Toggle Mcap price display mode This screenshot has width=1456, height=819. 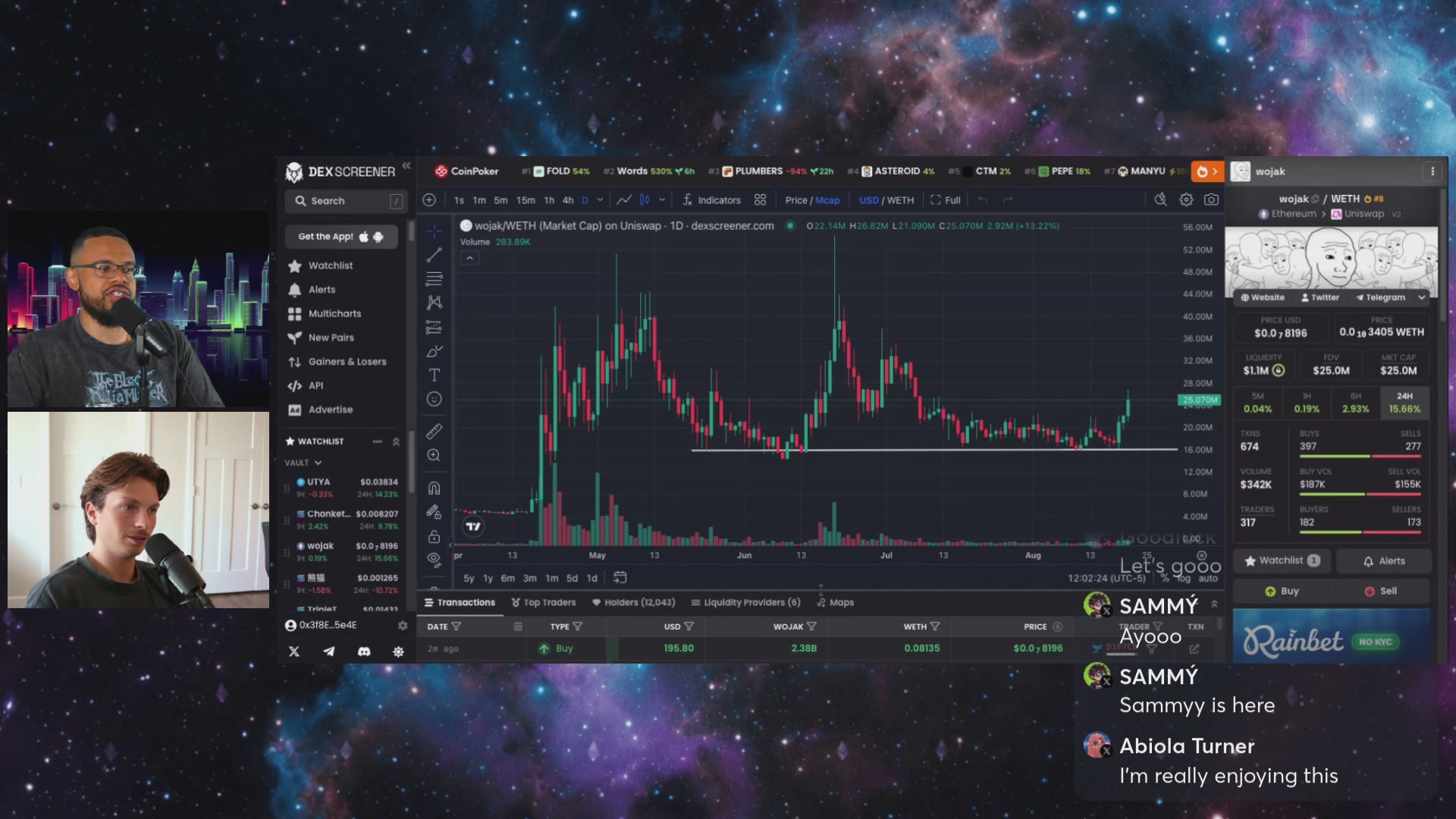(827, 200)
